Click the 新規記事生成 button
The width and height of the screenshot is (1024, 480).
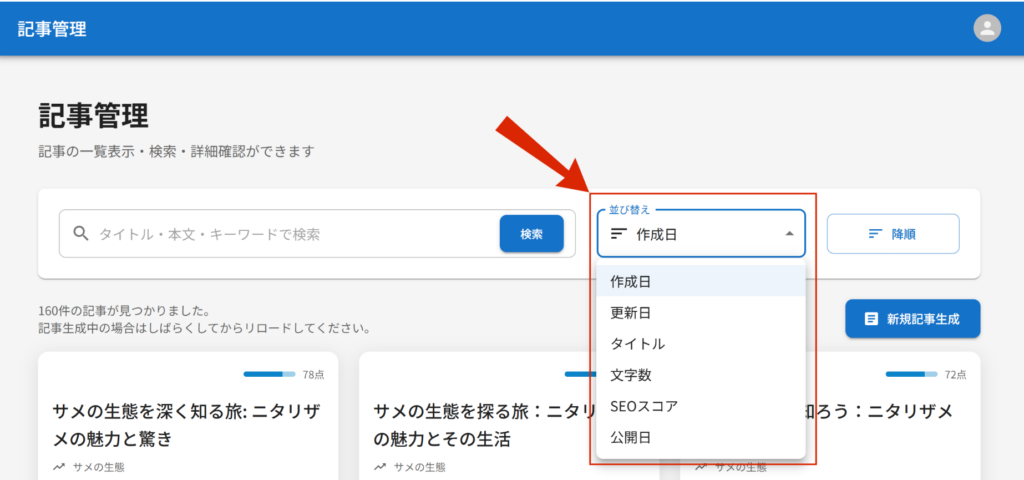(x=912, y=318)
